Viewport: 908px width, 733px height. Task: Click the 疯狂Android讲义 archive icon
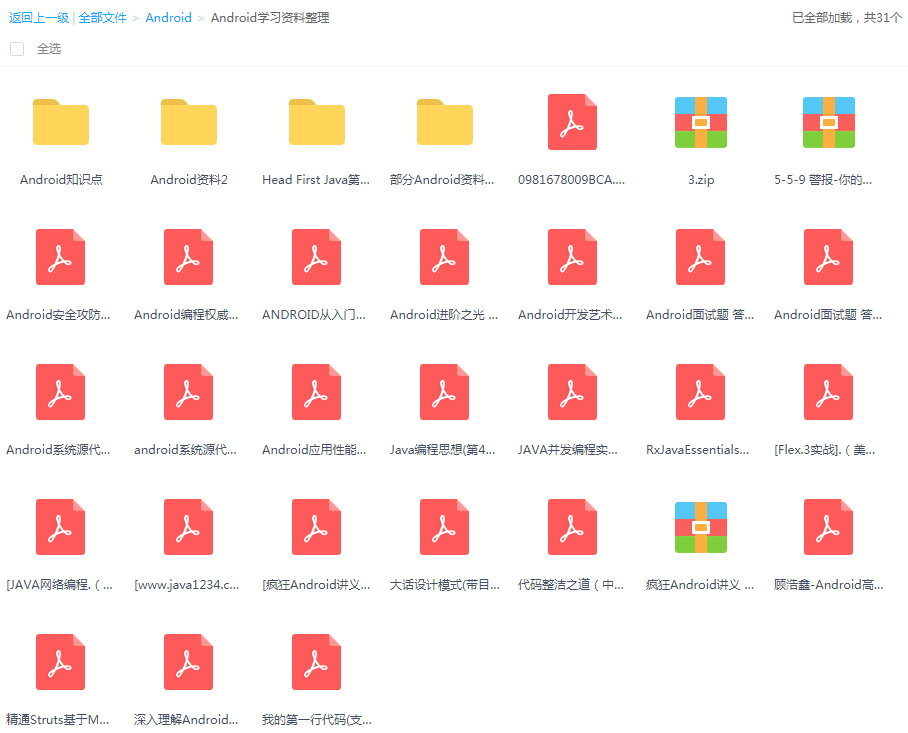[700, 527]
